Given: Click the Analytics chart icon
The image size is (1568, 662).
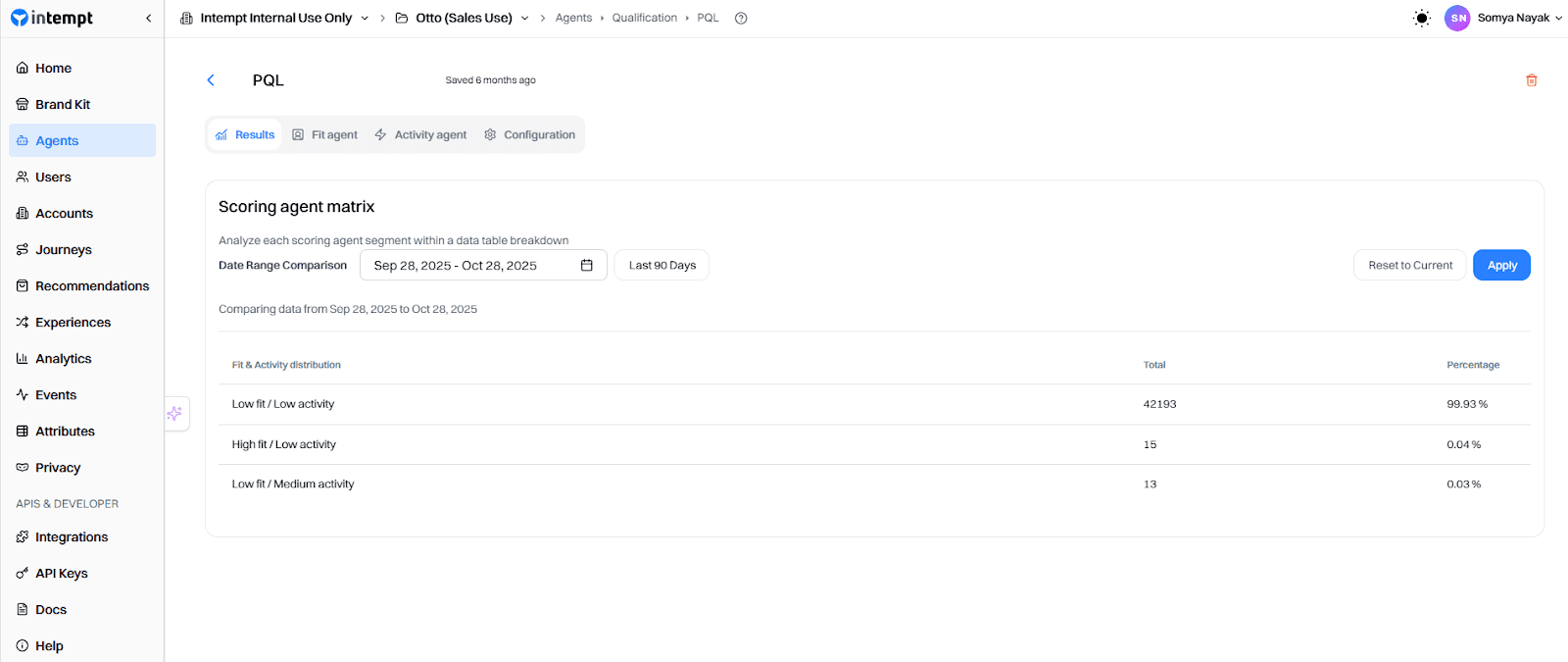Looking at the screenshot, I should click(22, 358).
